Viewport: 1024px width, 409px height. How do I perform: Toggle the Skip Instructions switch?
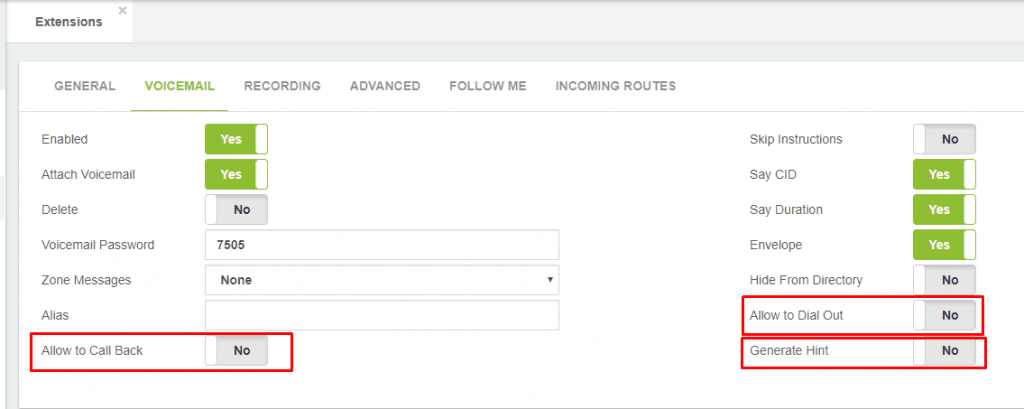(944, 139)
